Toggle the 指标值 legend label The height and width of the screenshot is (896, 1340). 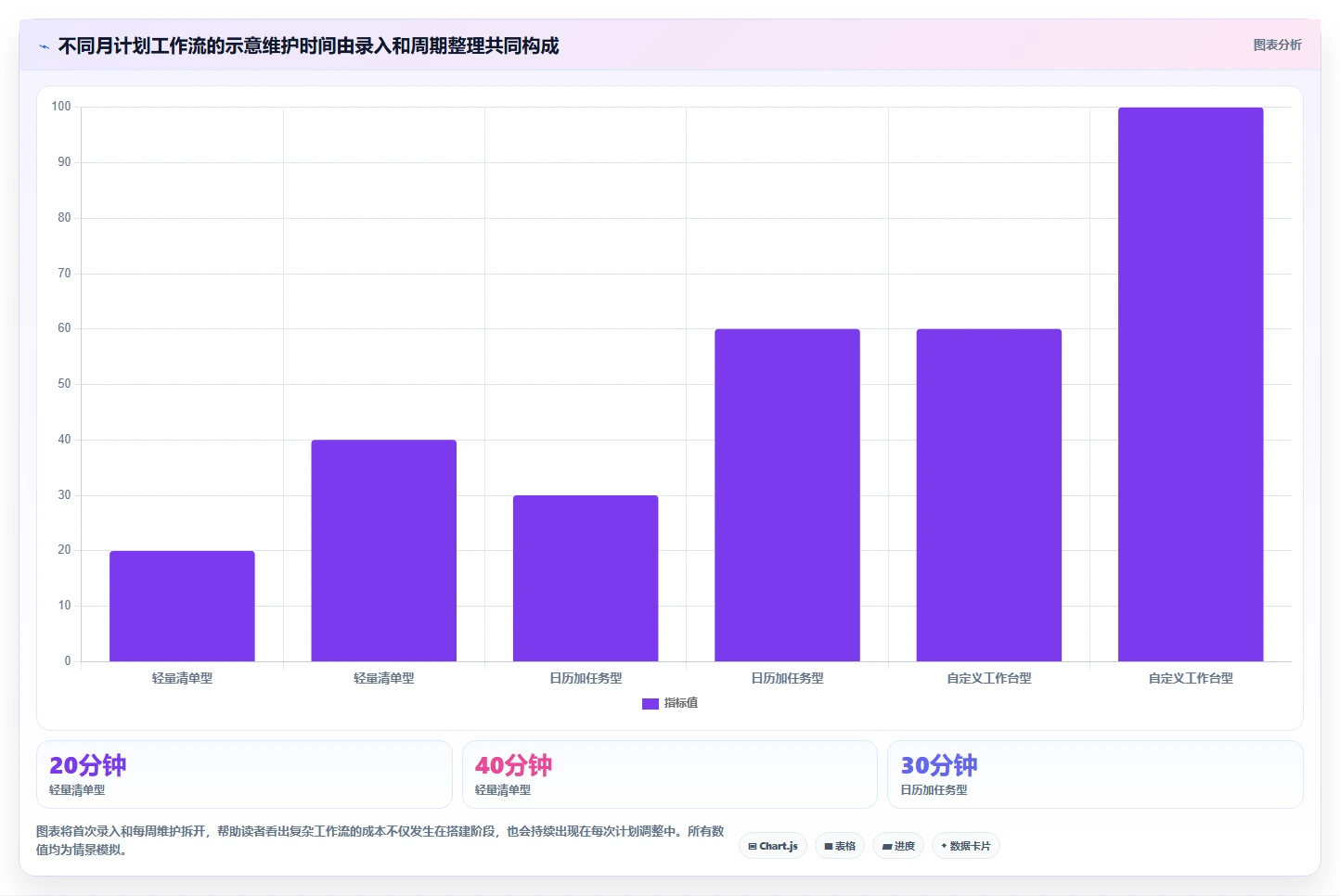(x=681, y=703)
